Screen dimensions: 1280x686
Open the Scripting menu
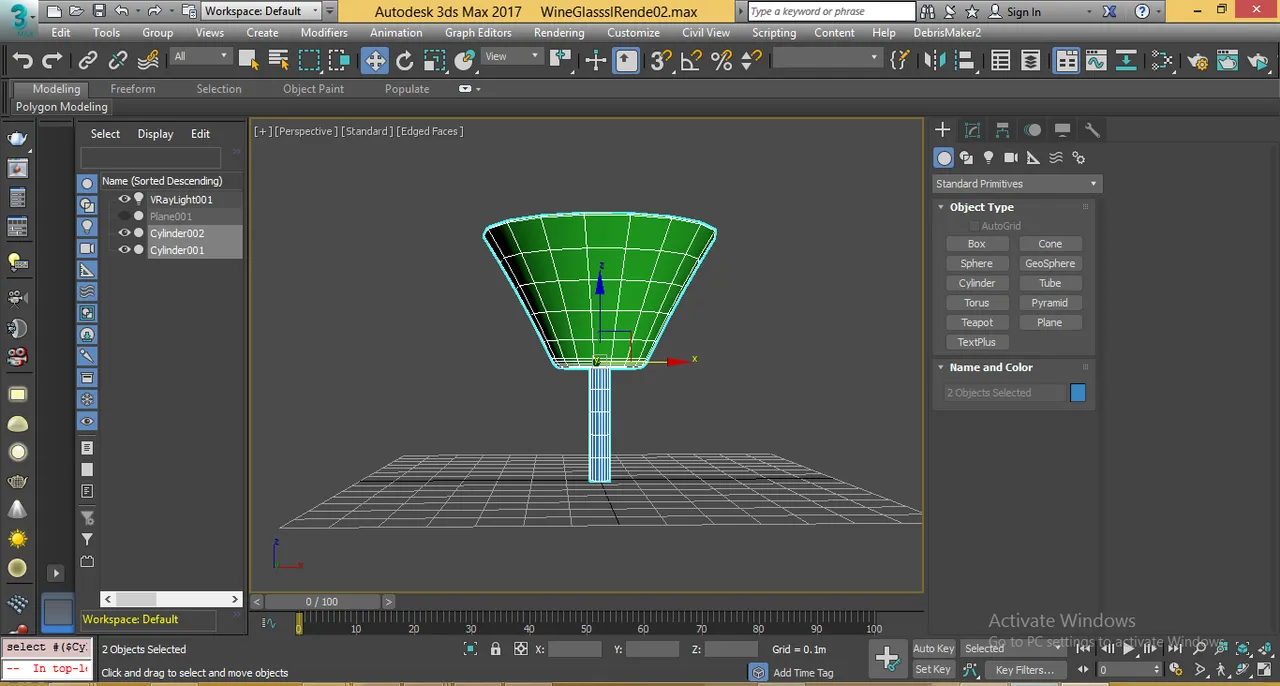pyautogui.click(x=774, y=32)
